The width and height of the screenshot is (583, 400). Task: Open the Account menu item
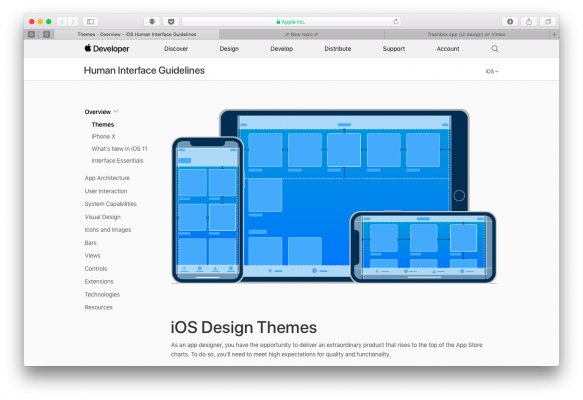tap(448, 49)
